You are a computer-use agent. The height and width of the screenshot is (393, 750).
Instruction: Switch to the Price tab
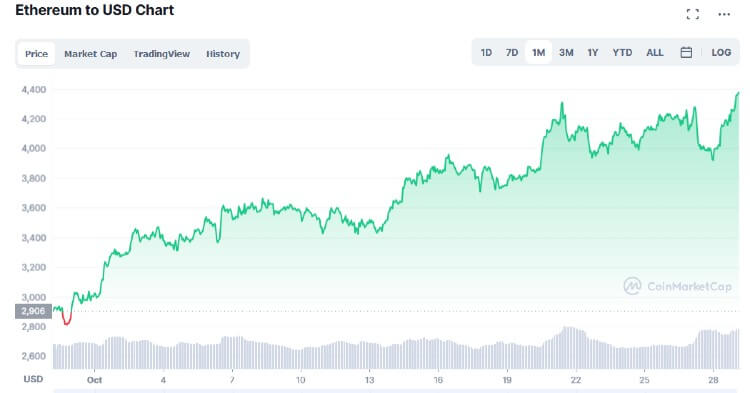click(x=36, y=54)
